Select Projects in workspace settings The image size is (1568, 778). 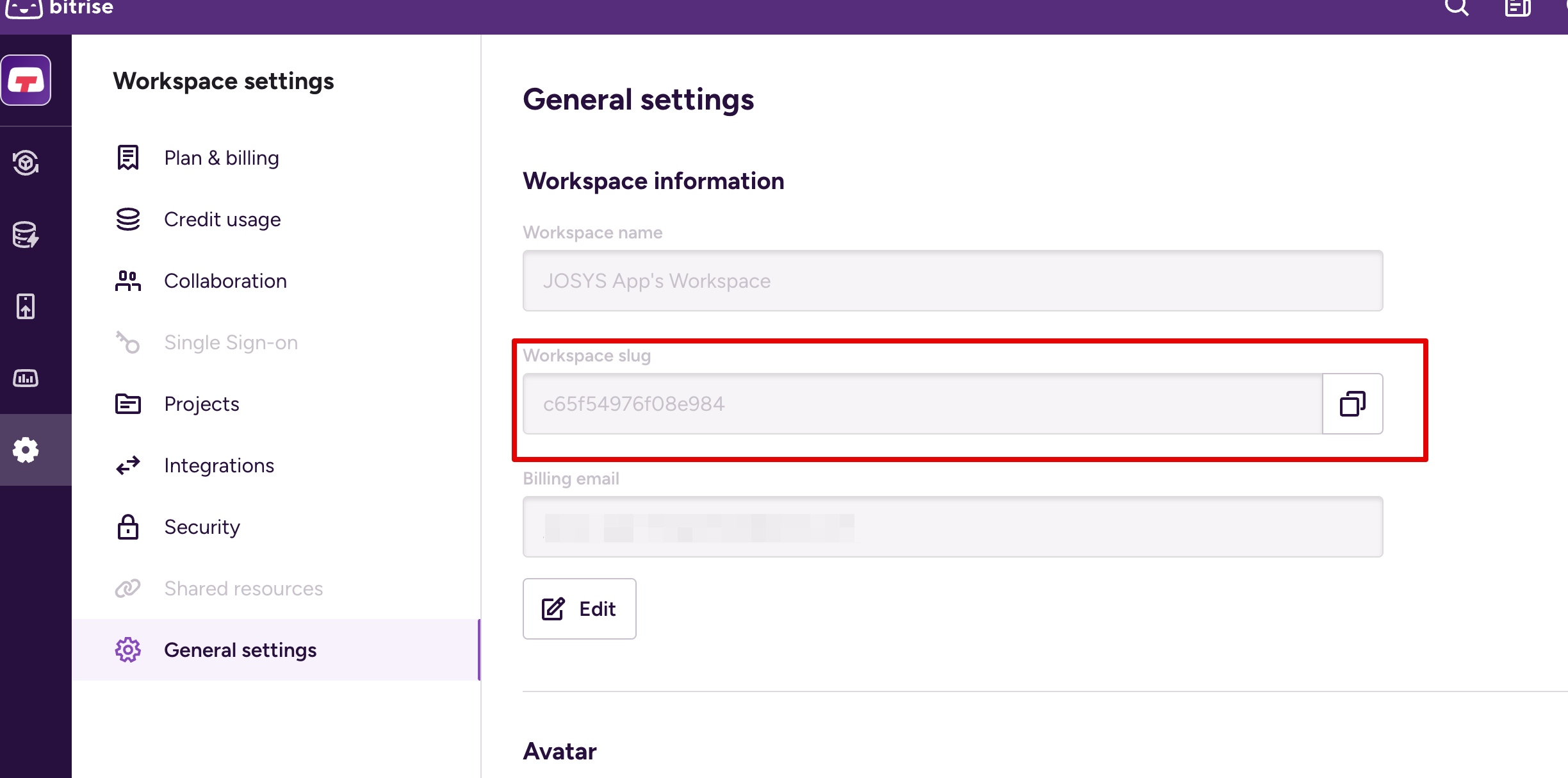[201, 404]
